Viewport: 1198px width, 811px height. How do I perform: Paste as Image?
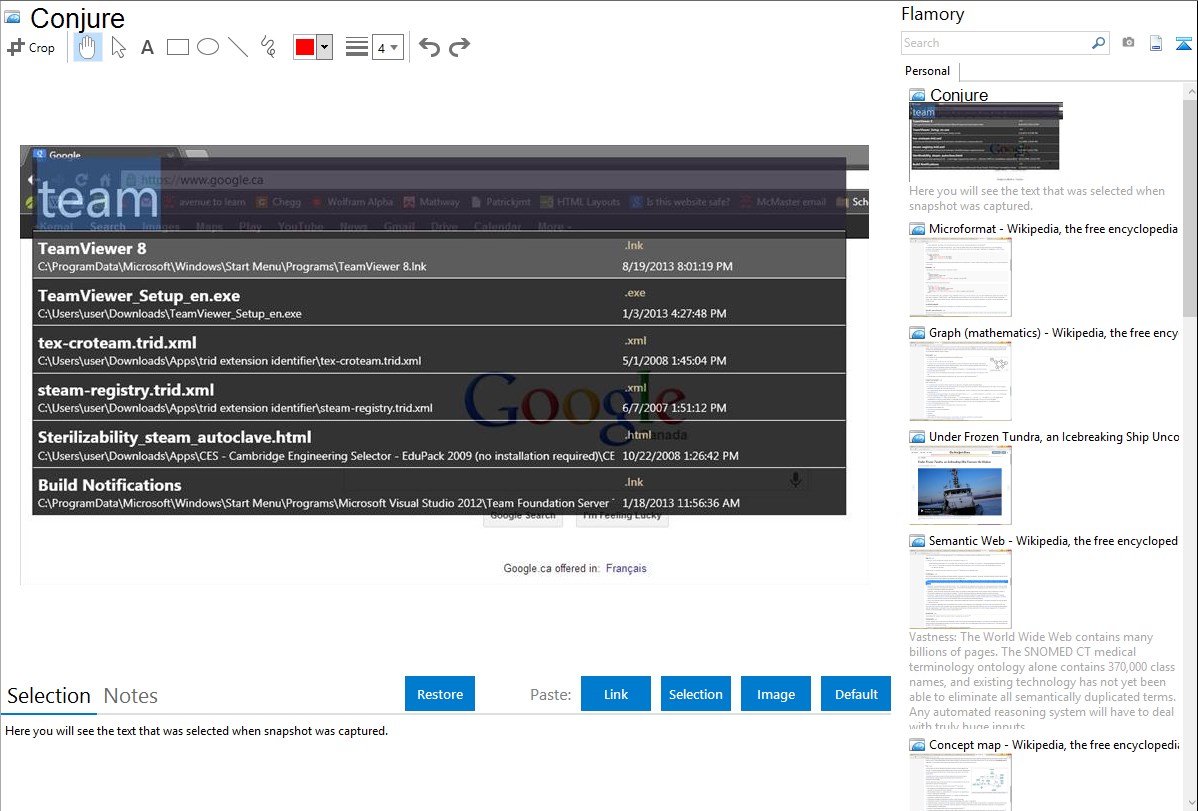click(775, 694)
